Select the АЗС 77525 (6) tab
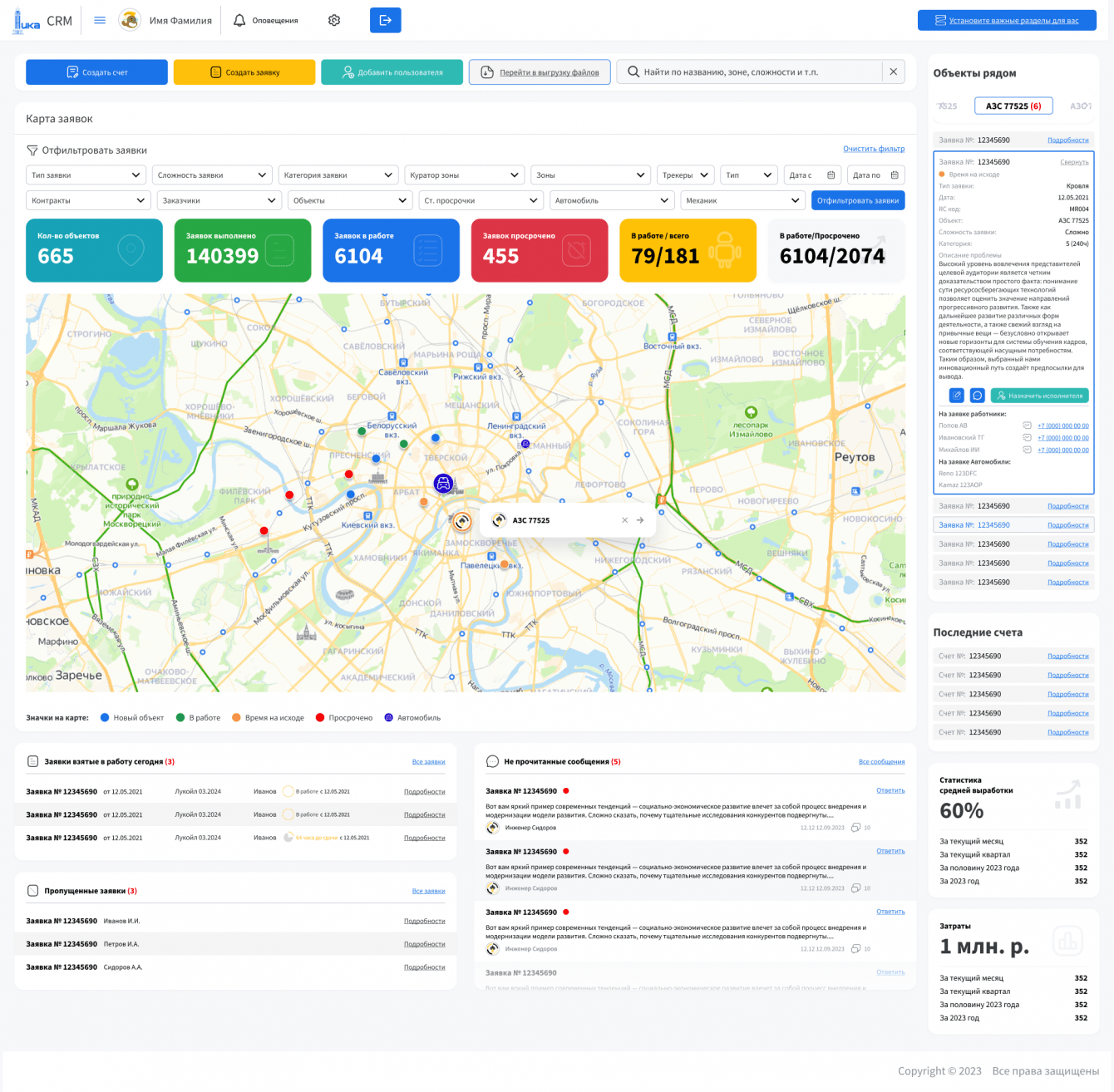 click(x=1013, y=106)
